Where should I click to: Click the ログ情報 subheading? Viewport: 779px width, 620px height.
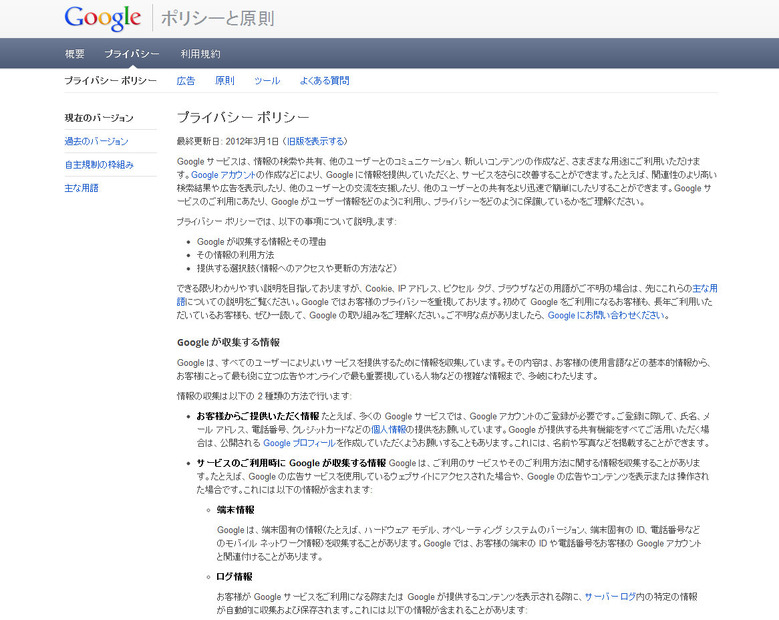pyautogui.click(x=234, y=576)
